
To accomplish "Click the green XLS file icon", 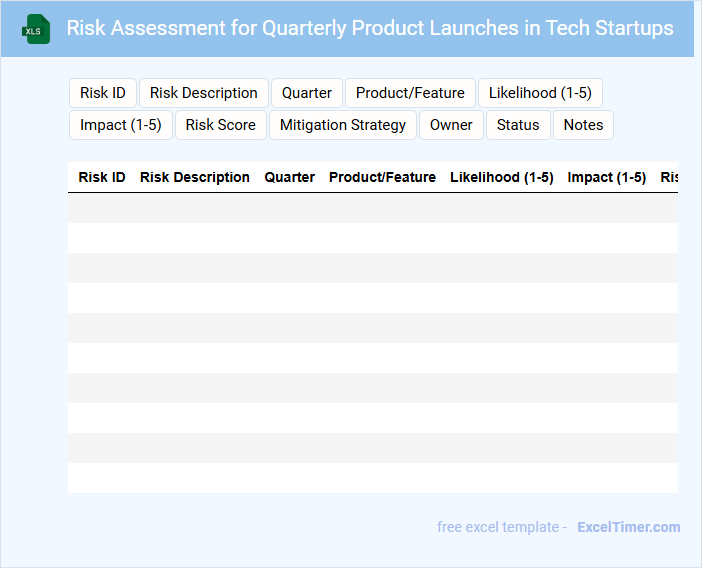I will [x=37, y=29].
